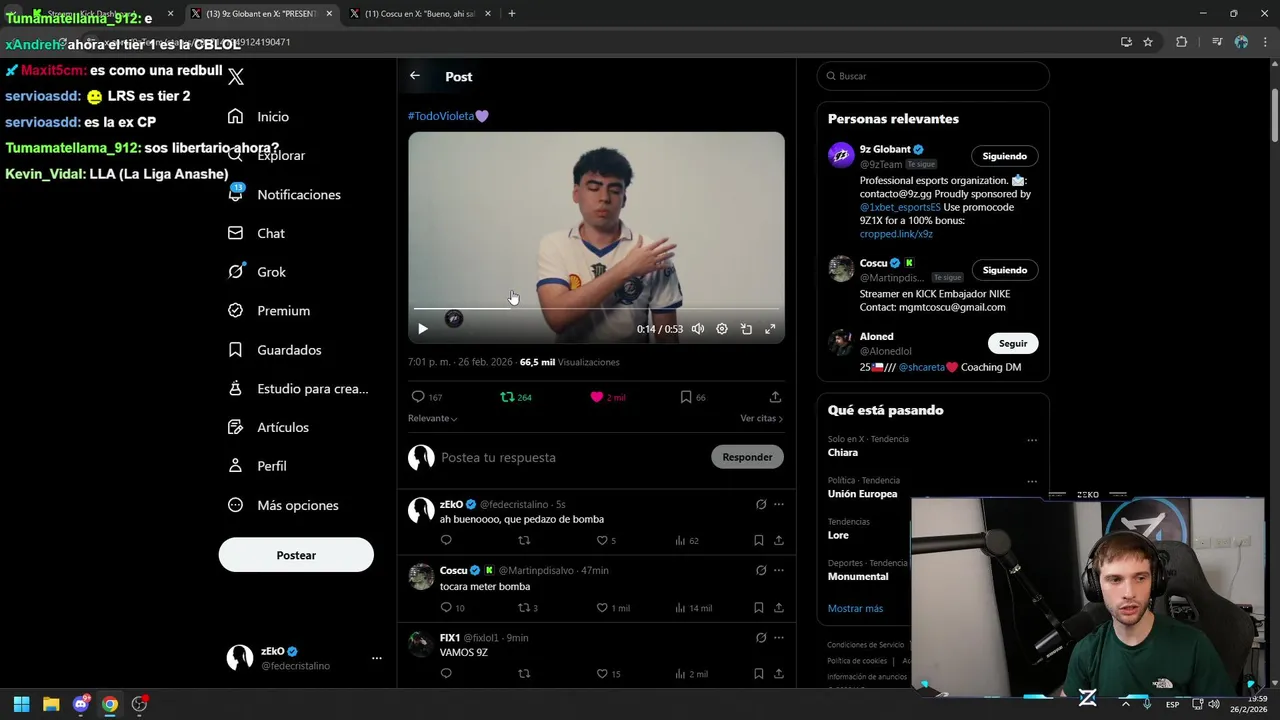Image resolution: width=1280 pixels, height=720 pixels.
Task: Click Mostrar más under trends
Action: pyautogui.click(x=855, y=608)
